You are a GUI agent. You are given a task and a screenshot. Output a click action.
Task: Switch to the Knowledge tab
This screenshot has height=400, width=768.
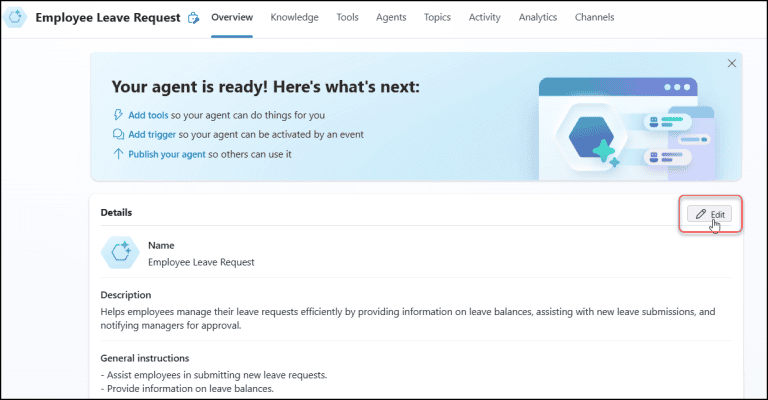[x=294, y=17]
